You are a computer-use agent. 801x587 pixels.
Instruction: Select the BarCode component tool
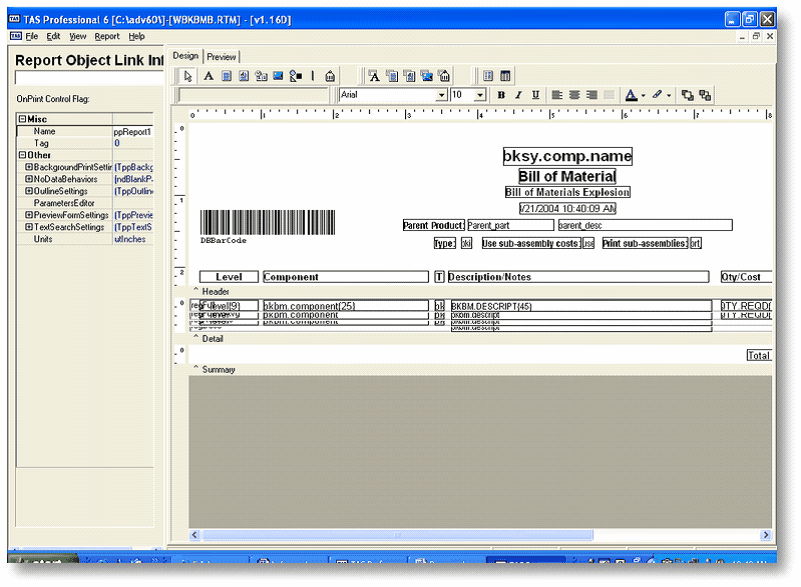(330, 76)
